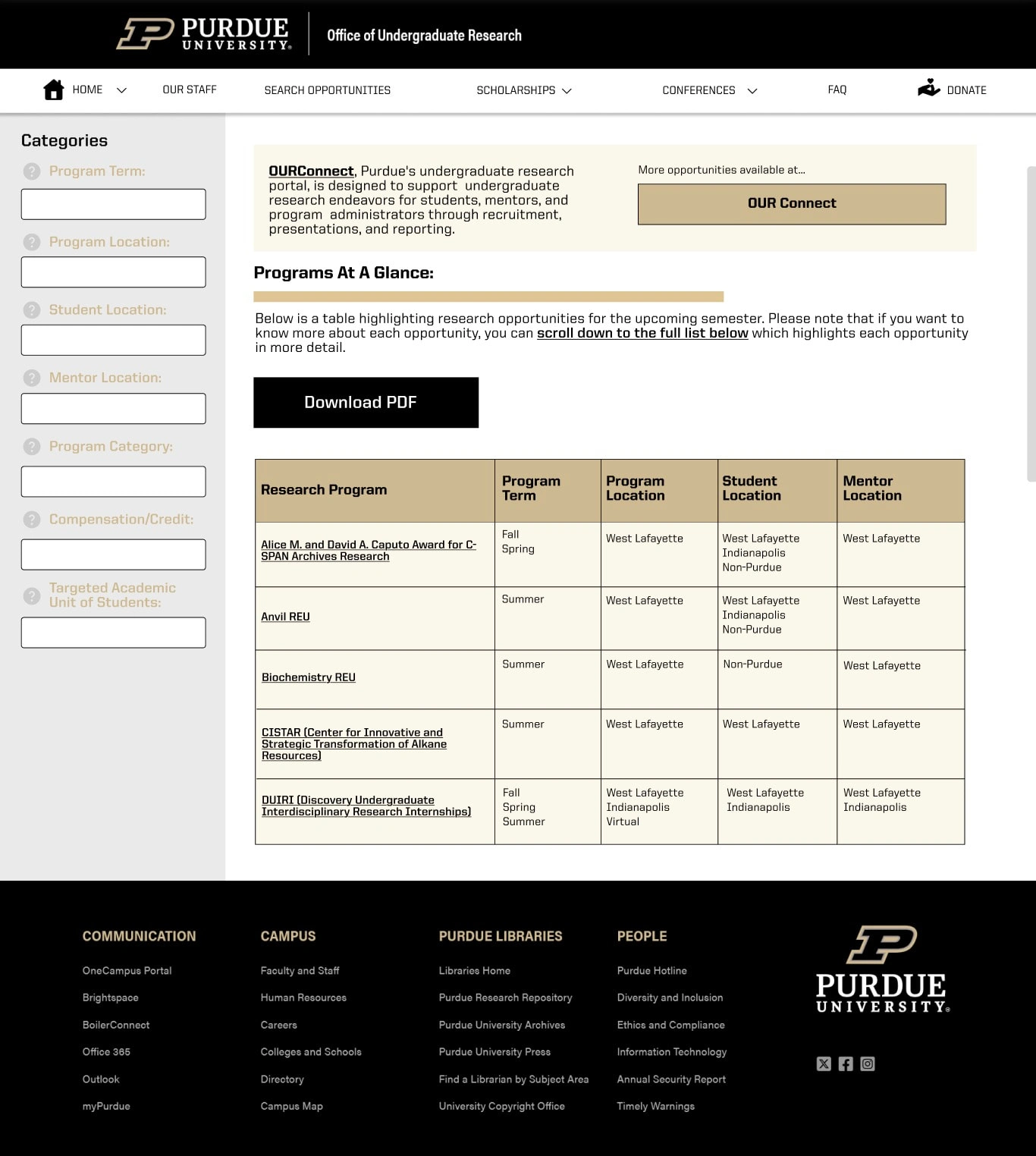Screen dimensions: 1036x1156
Task: Open the Compensation/Credit filter box
Action: pos(114,554)
